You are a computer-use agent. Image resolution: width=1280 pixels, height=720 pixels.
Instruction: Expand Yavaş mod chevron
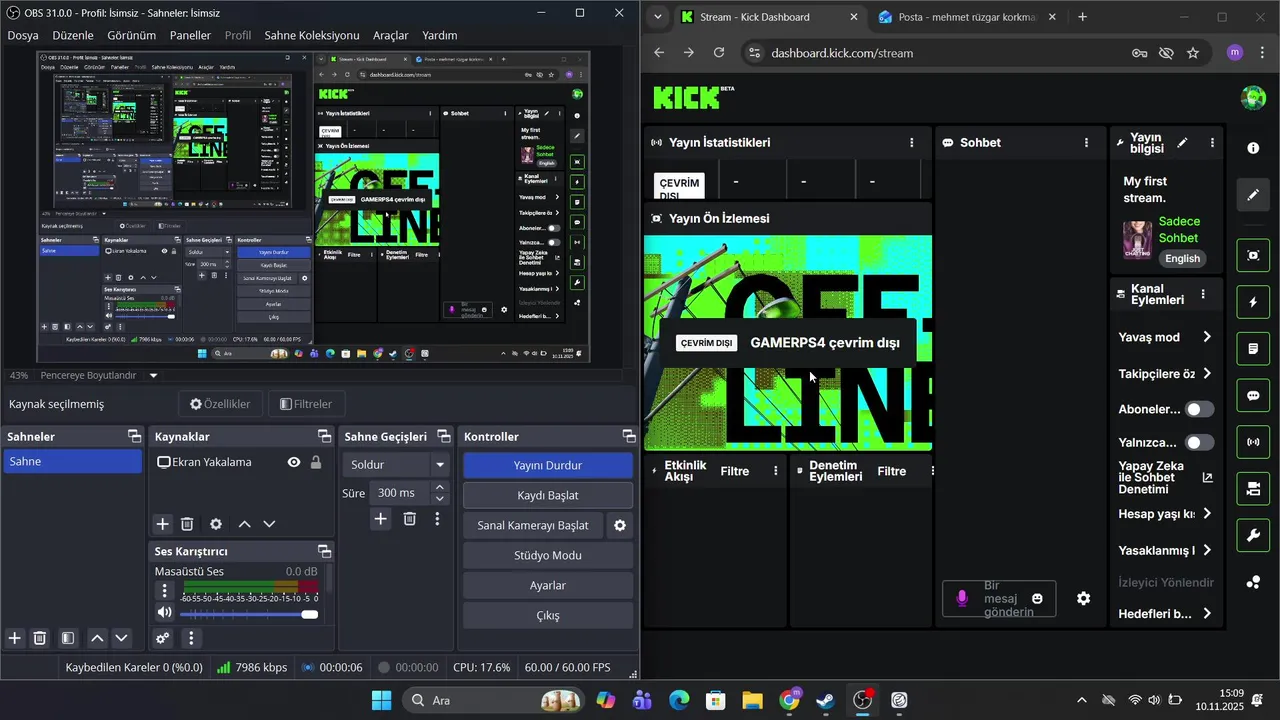pyautogui.click(x=1207, y=337)
